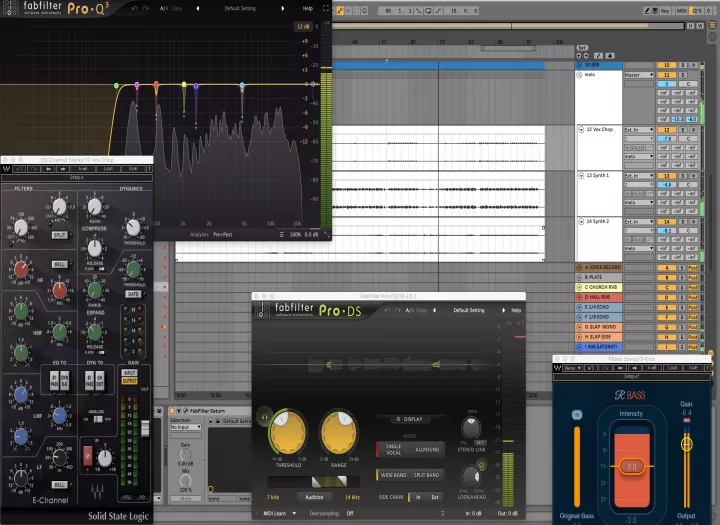Toggle Post button on C CHURCH RVB return
This screenshot has height=525, width=720.
692,288
